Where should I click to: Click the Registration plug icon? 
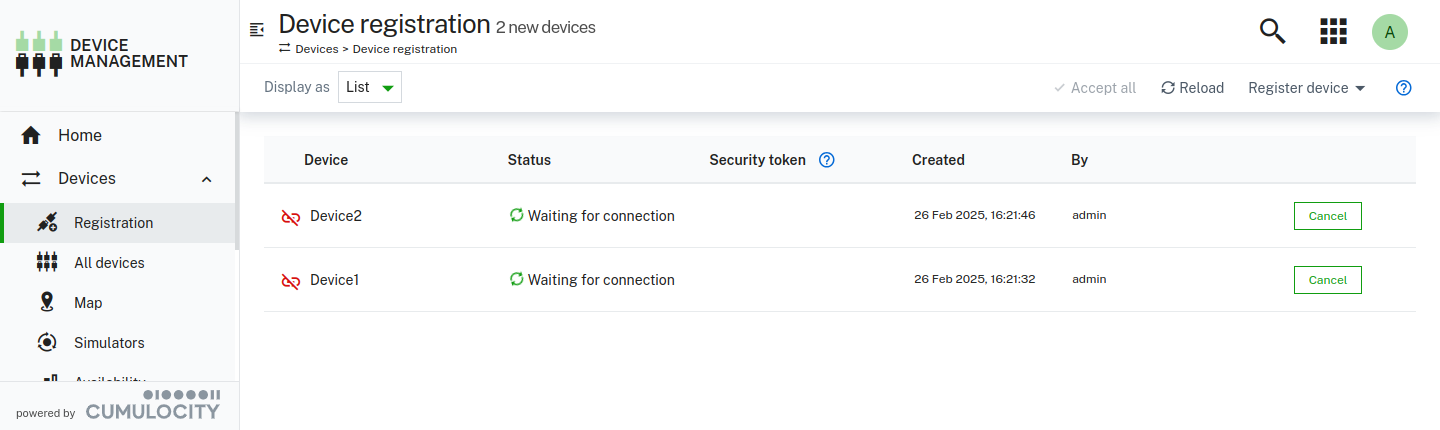pyautogui.click(x=47, y=222)
